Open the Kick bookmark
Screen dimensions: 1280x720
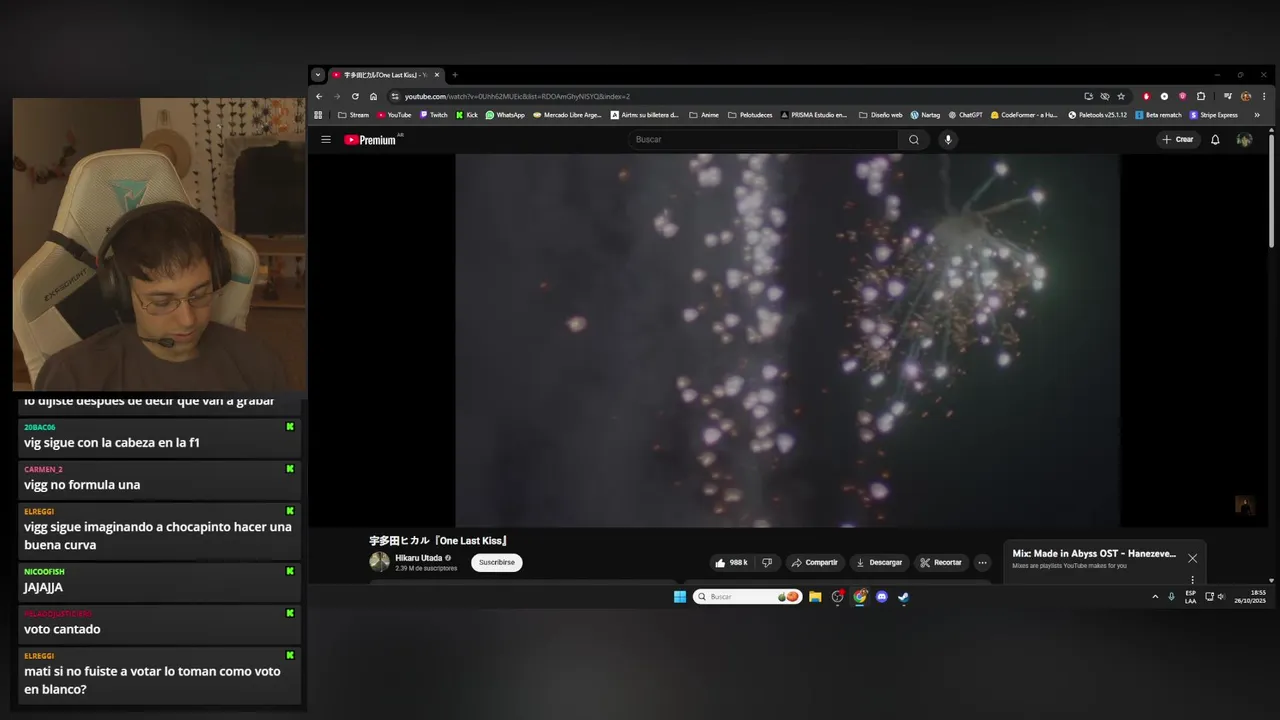466,115
